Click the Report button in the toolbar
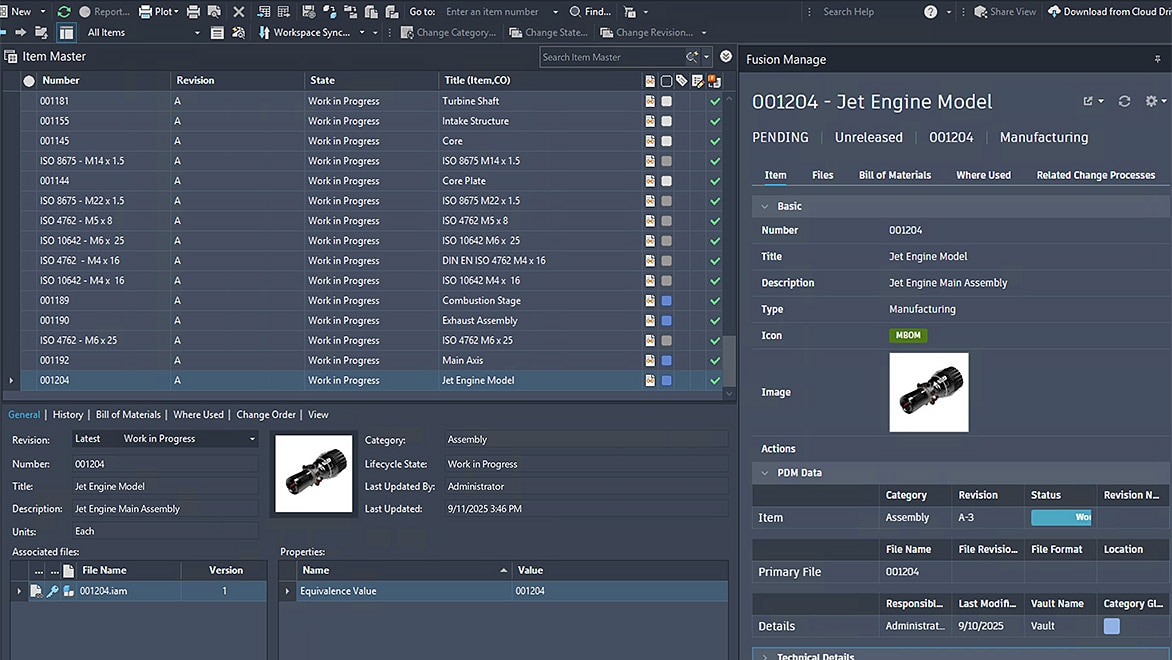Image resolution: width=1172 pixels, height=660 pixels. (x=103, y=11)
